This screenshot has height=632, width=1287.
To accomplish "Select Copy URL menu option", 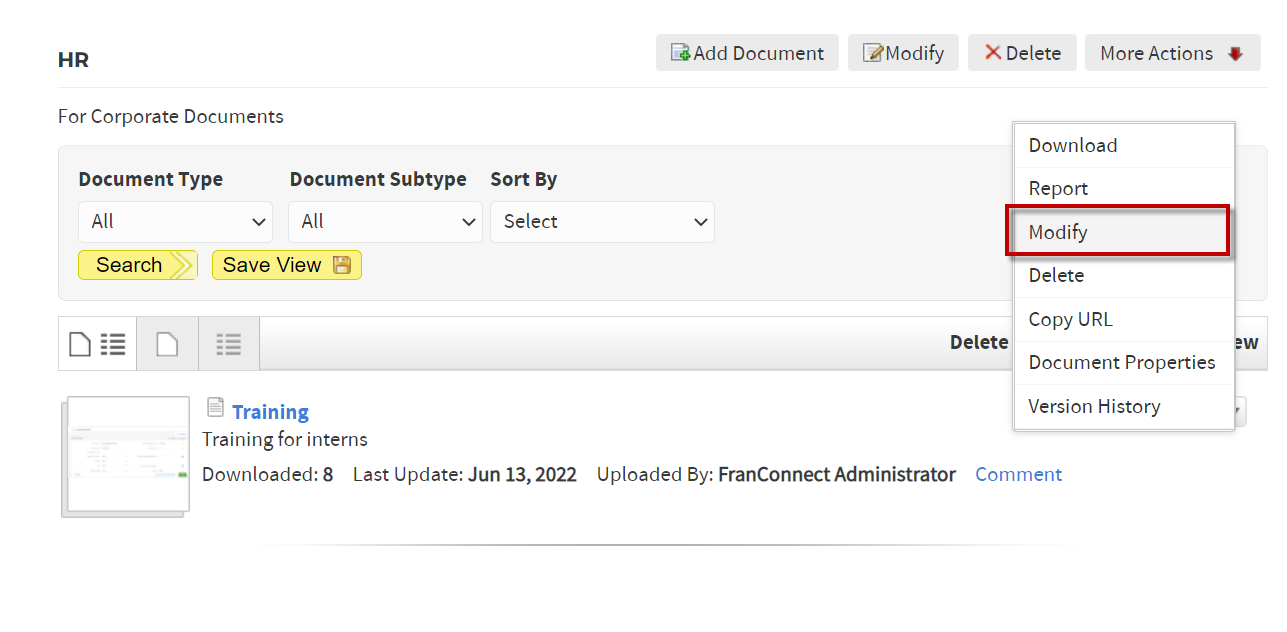I will 1124,319.
